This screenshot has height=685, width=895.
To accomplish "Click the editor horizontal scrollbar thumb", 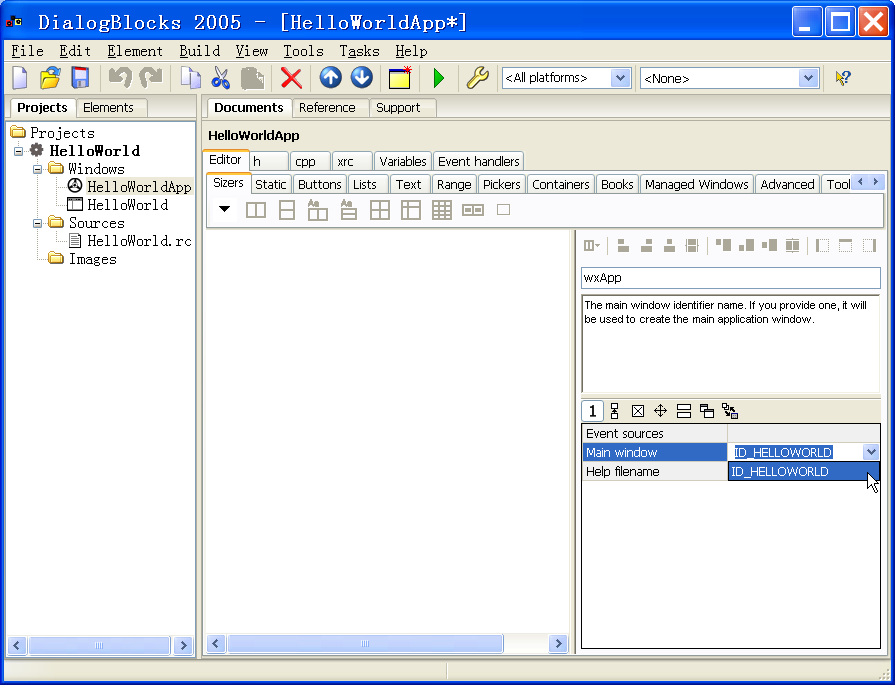I will coord(365,644).
